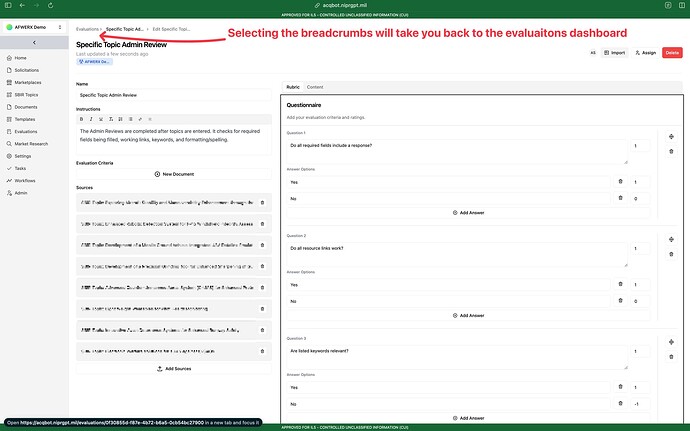
Task: Click the Tasks checkmark icon in sidebar
Action: (9, 169)
